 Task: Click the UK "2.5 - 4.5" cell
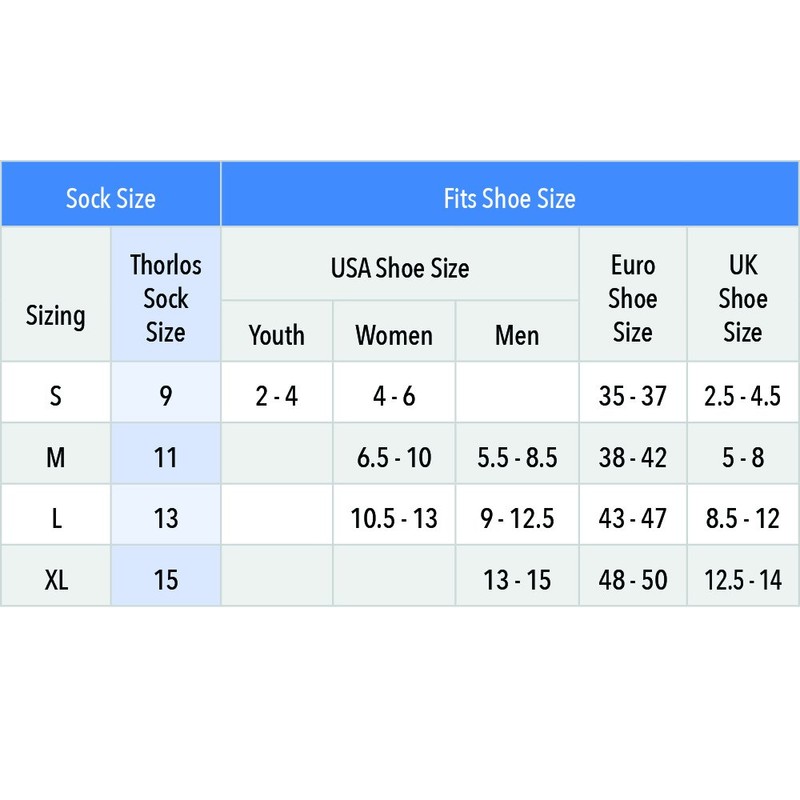(x=743, y=396)
